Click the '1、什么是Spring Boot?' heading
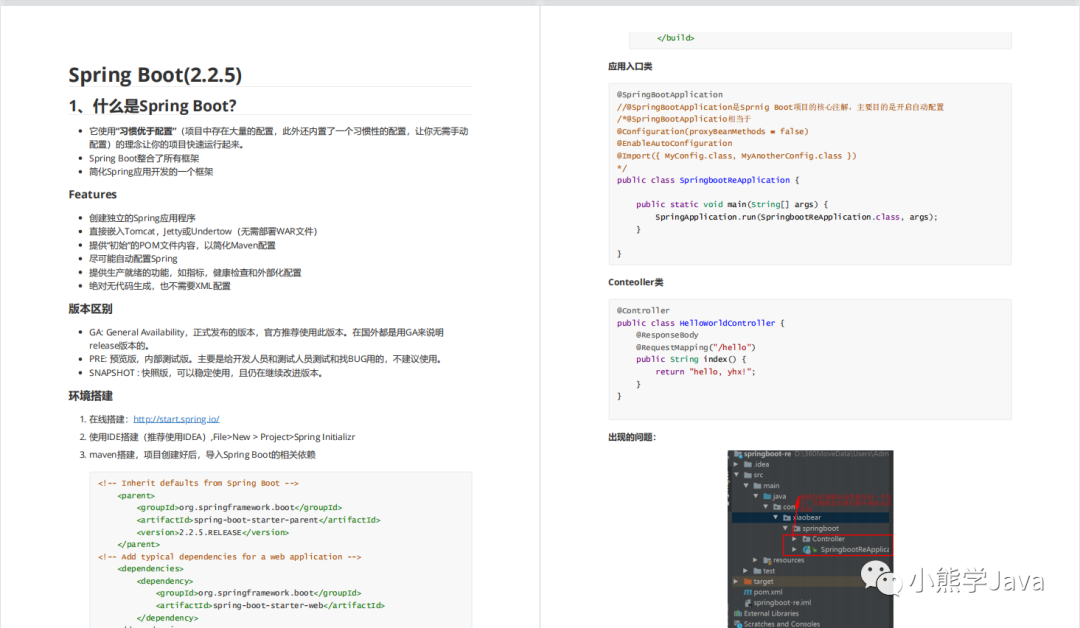This screenshot has height=628, width=1080. (152, 106)
